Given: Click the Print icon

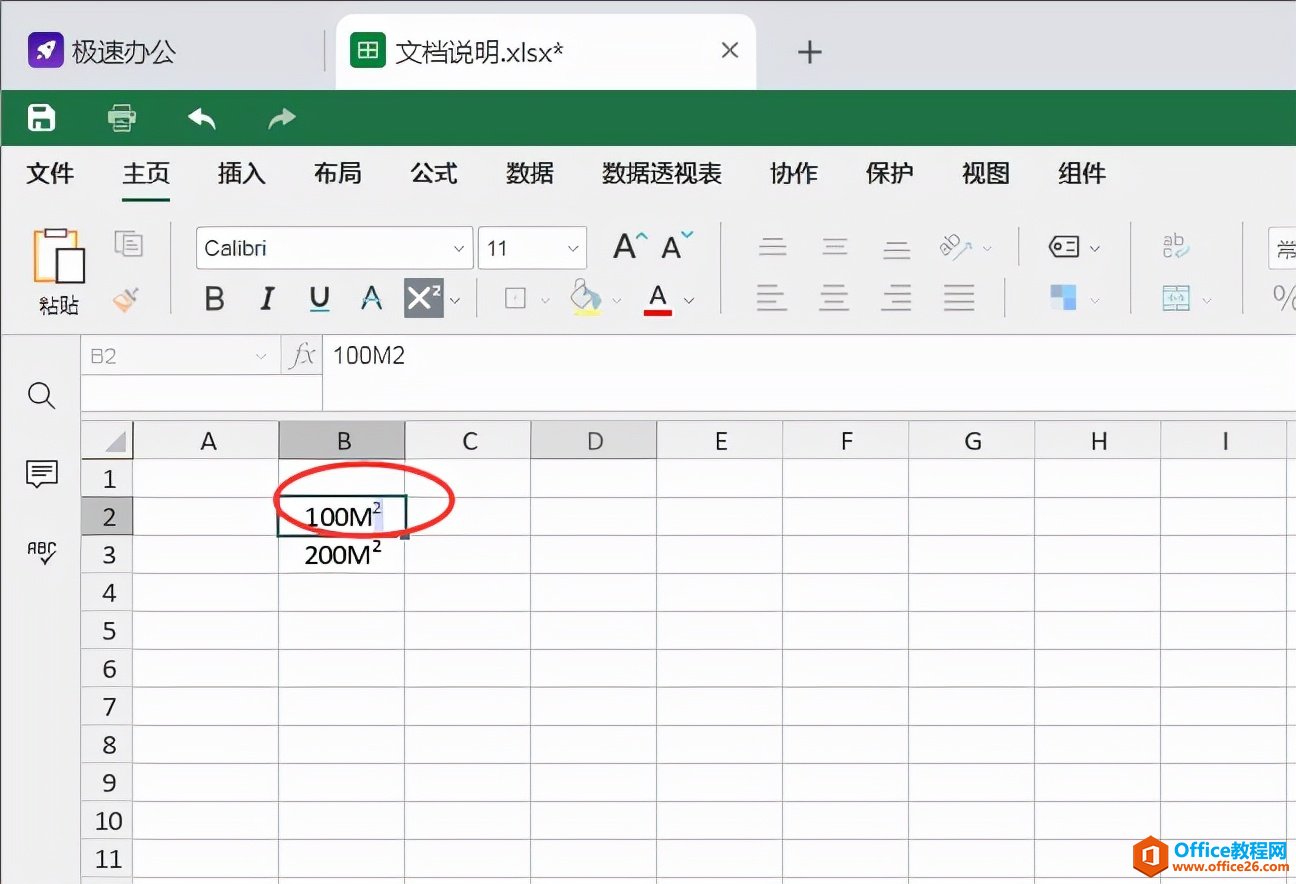Looking at the screenshot, I should (x=121, y=117).
